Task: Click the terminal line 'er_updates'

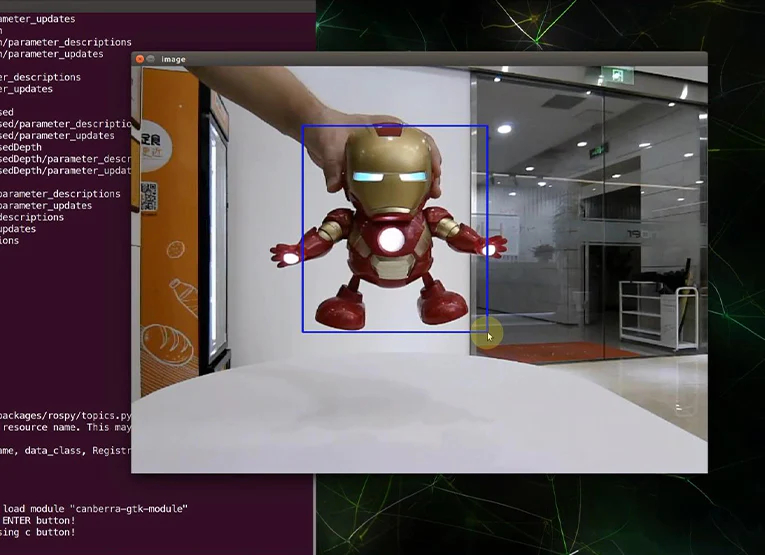Action: [26, 89]
